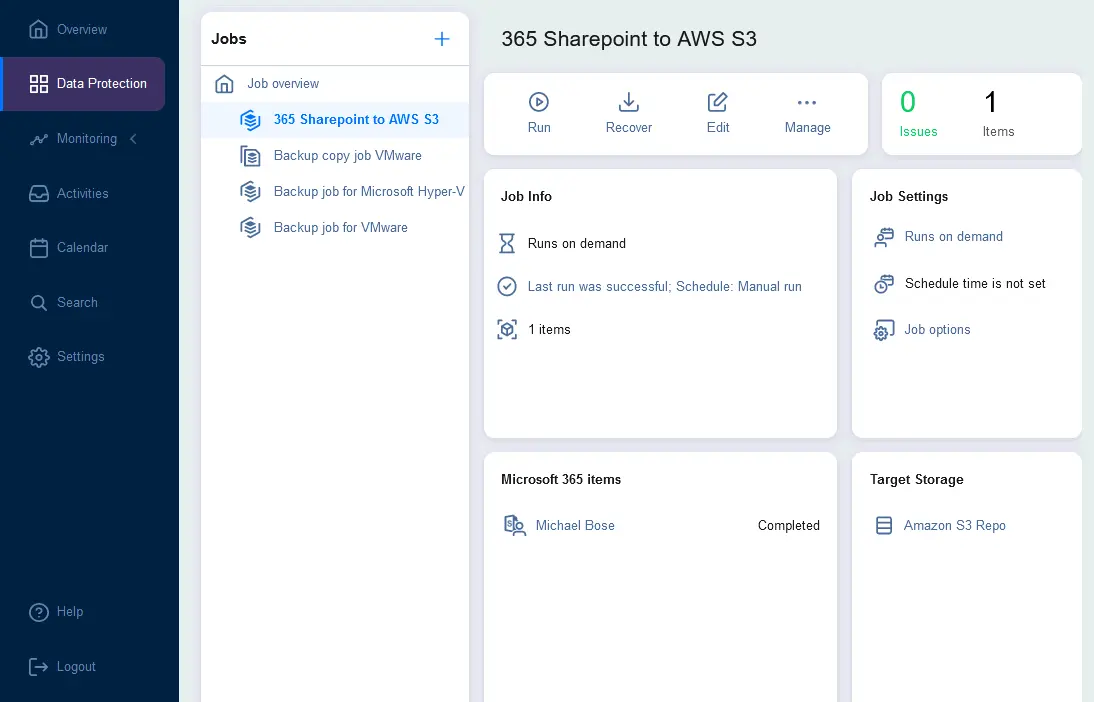
Task: Click the Data Protection grid icon
Action: coord(38,84)
